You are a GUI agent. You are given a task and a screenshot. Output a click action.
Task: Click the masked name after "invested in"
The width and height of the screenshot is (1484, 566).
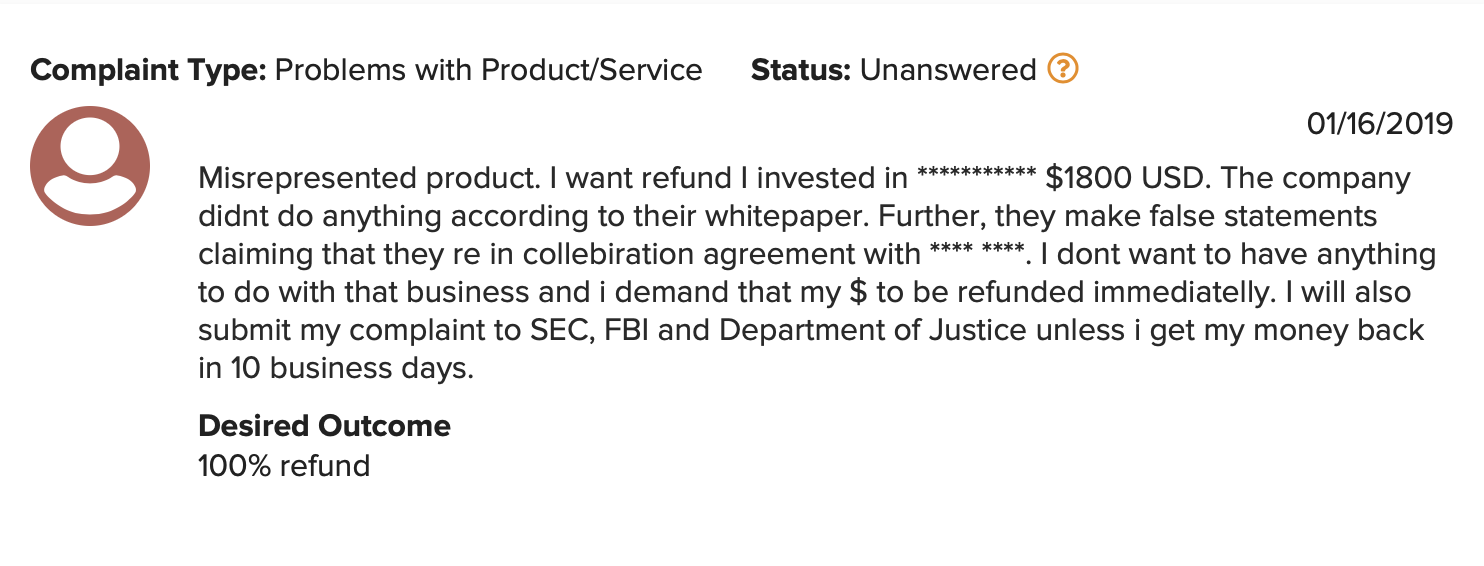click(975, 179)
